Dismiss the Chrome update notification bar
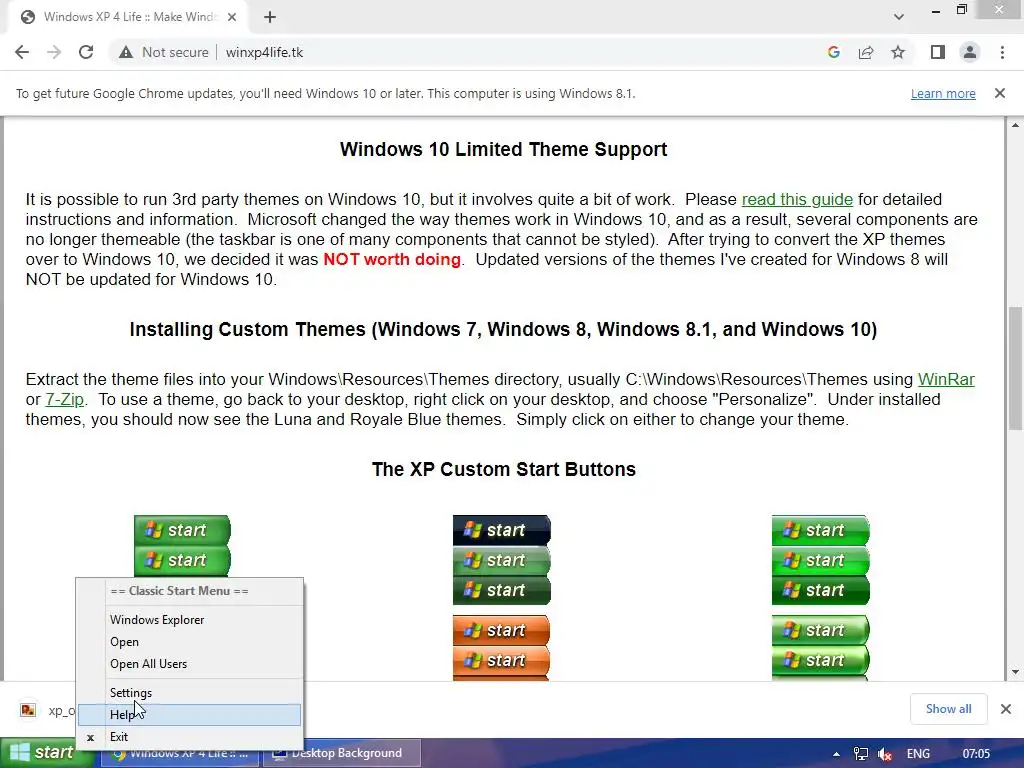Viewport: 1024px width, 768px height. coord(1000,93)
